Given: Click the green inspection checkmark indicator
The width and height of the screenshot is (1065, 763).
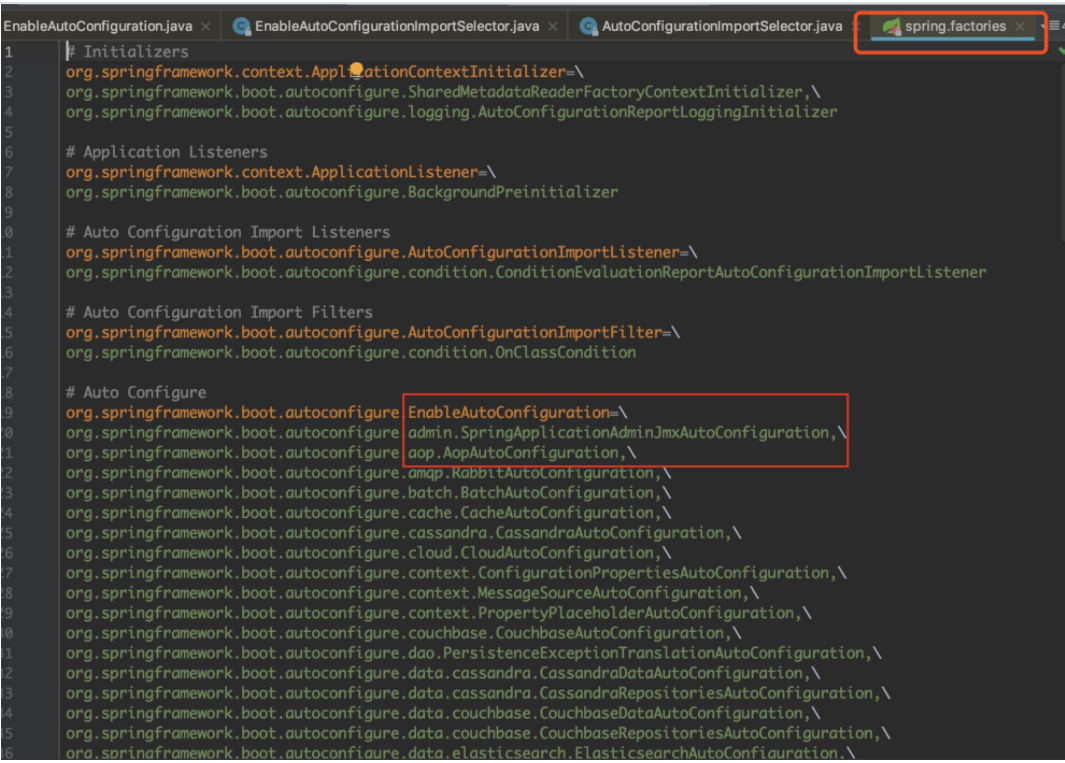Looking at the screenshot, I should click(1061, 51).
